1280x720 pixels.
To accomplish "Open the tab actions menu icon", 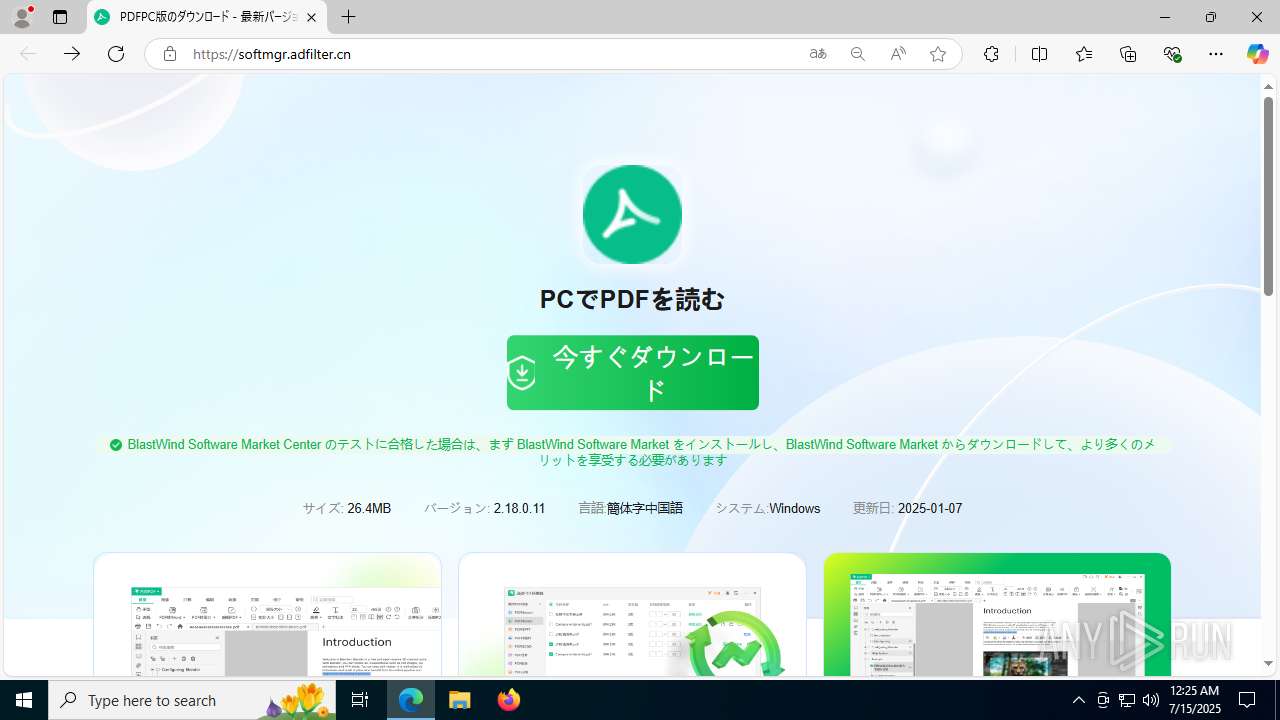I will coord(60,17).
